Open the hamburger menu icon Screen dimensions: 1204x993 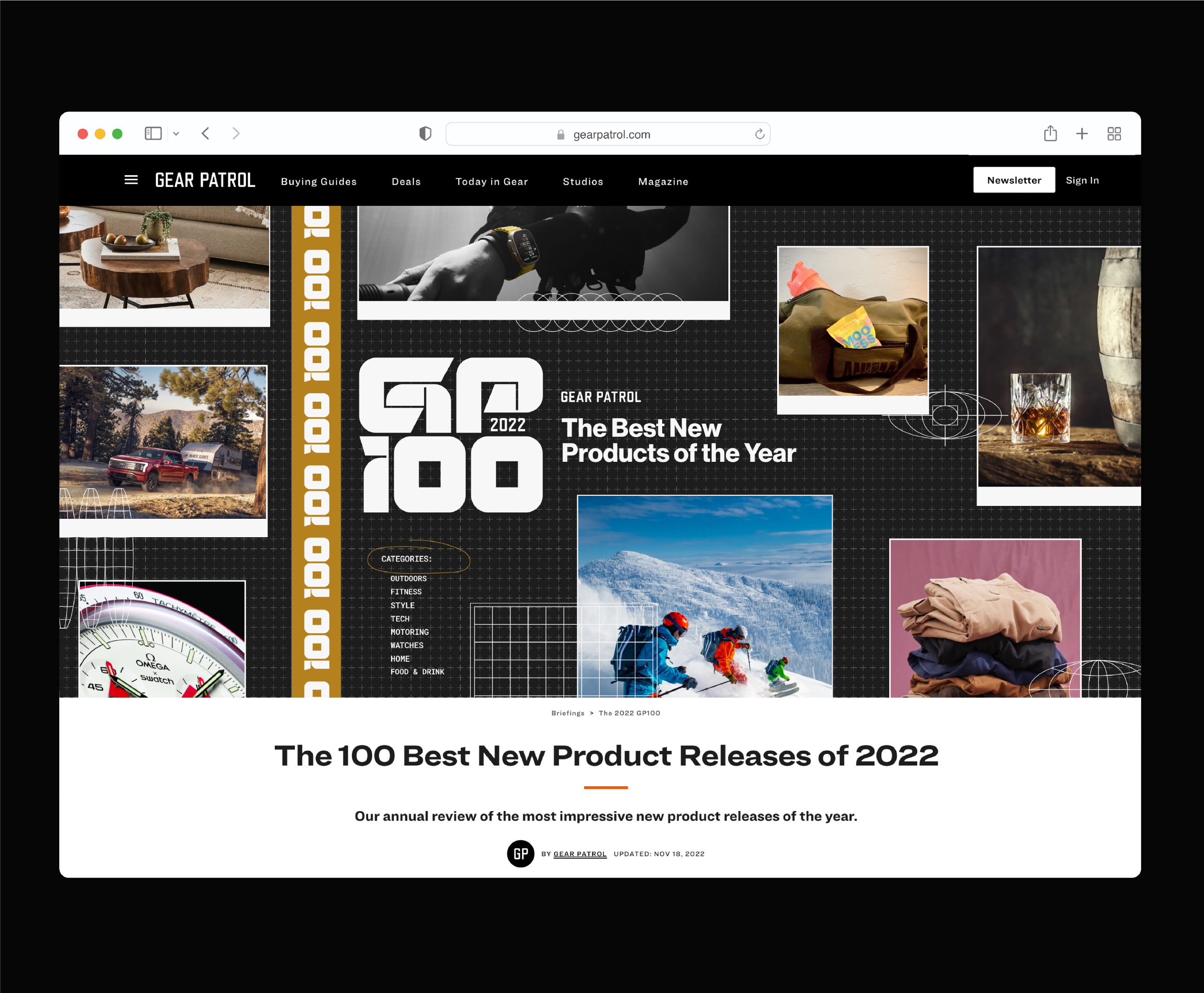131,180
